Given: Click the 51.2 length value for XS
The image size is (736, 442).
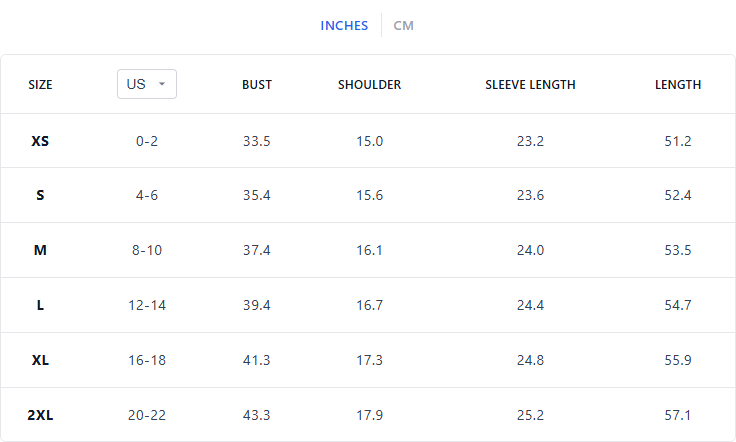Looking at the screenshot, I should 678,141.
